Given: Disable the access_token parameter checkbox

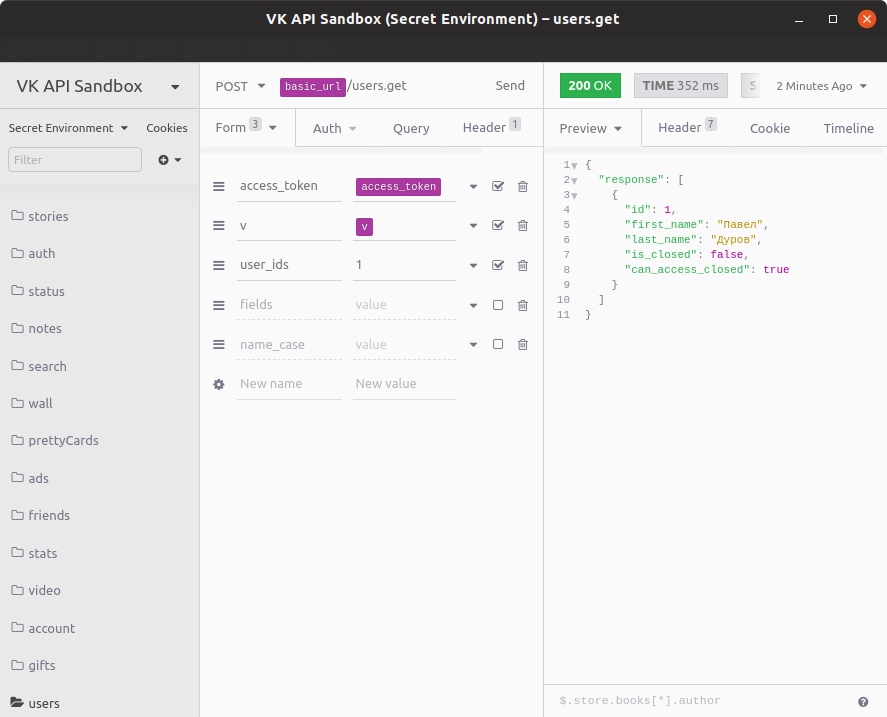Looking at the screenshot, I should pyautogui.click(x=498, y=186).
